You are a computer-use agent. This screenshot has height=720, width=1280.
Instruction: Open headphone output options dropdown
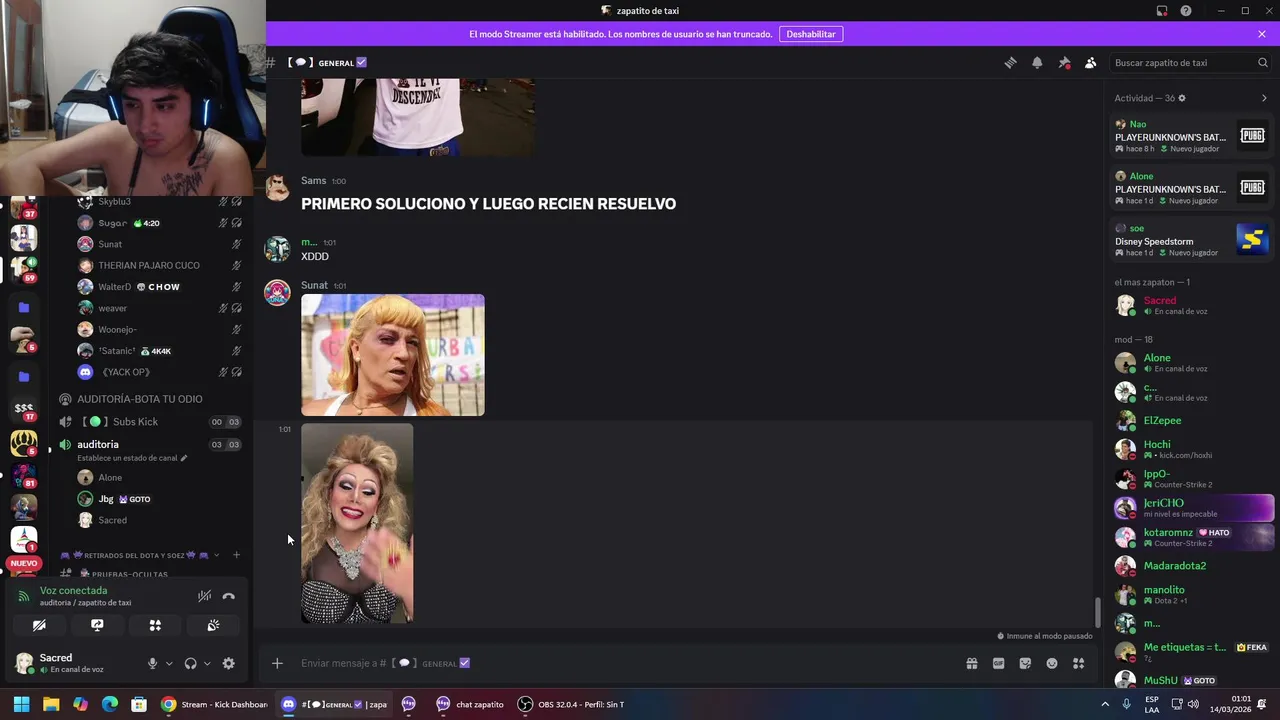[x=207, y=663]
